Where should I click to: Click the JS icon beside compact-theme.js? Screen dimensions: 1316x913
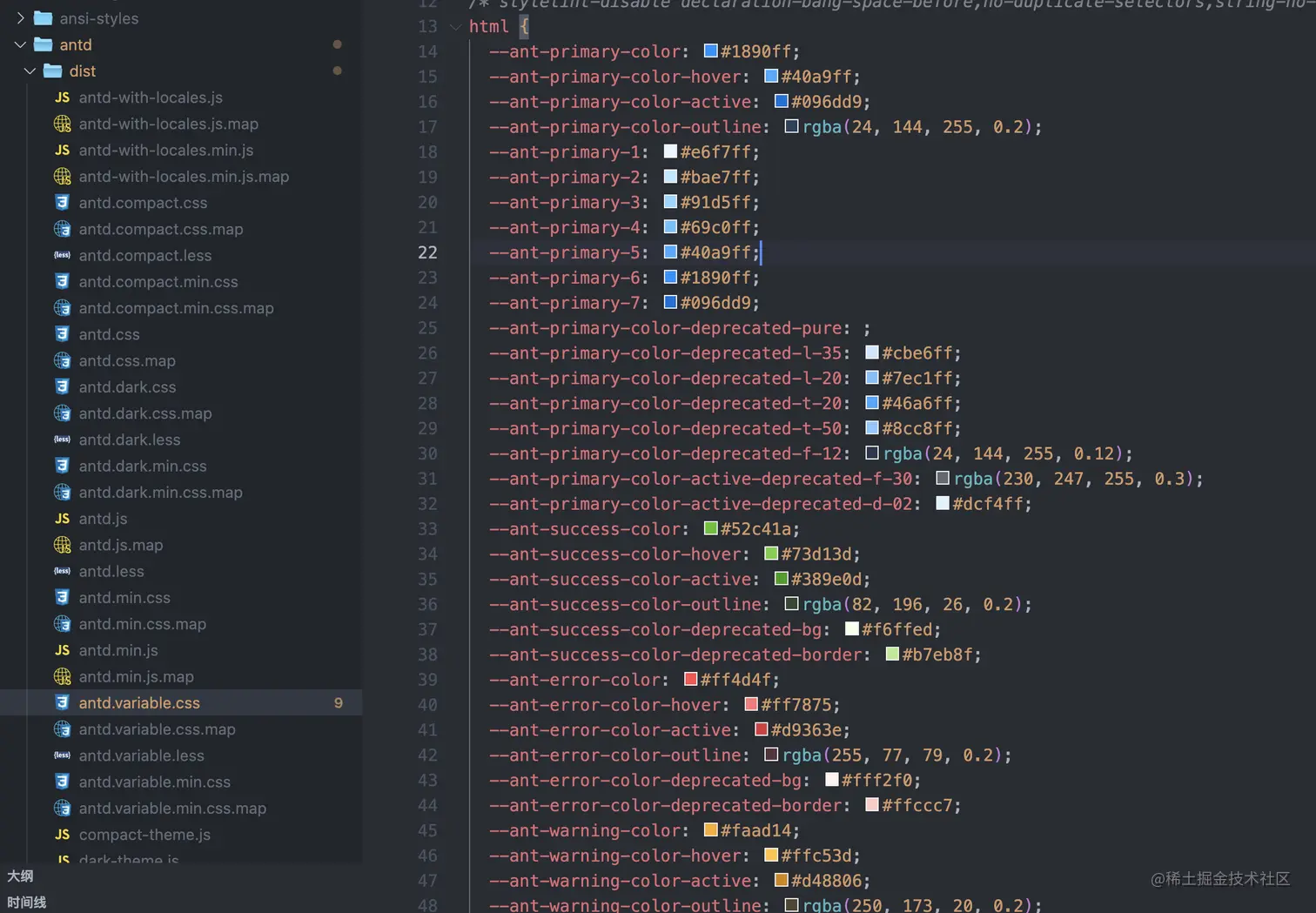(62, 835)
